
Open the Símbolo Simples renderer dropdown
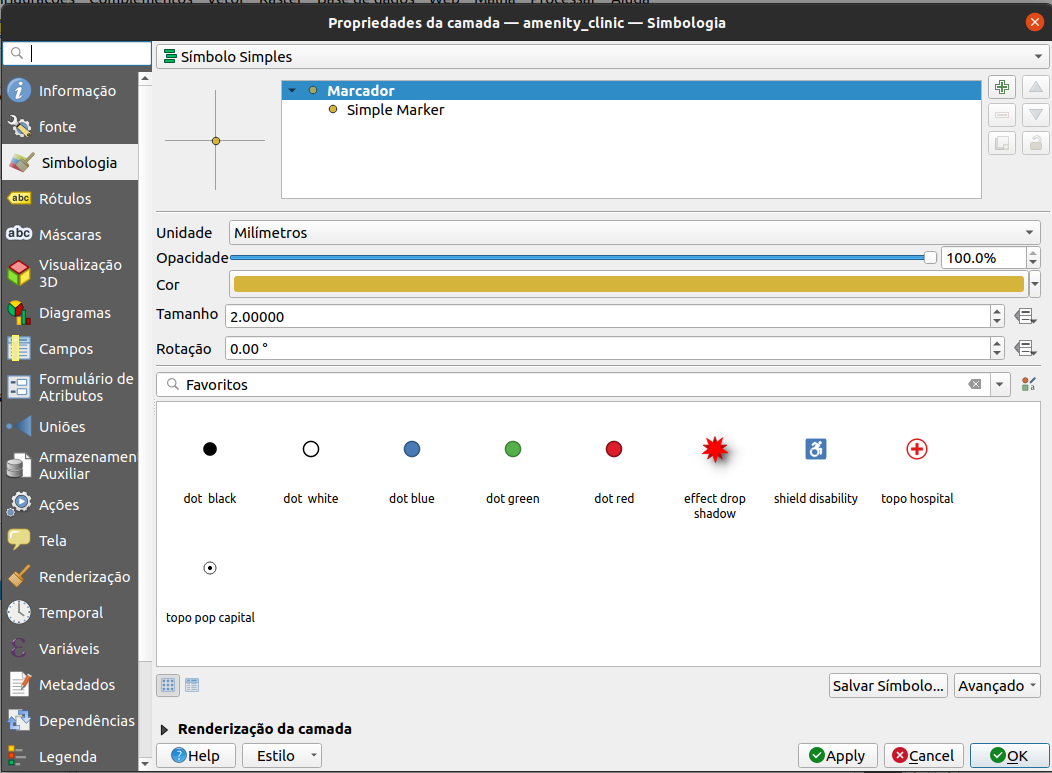pos(602,56)
